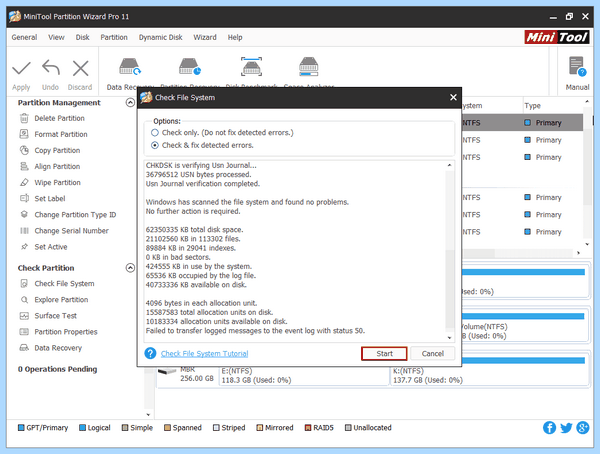Open the Facebook share icon
Image resolution: width=600 pixels, height=454 pixels.
pos(549,428)
